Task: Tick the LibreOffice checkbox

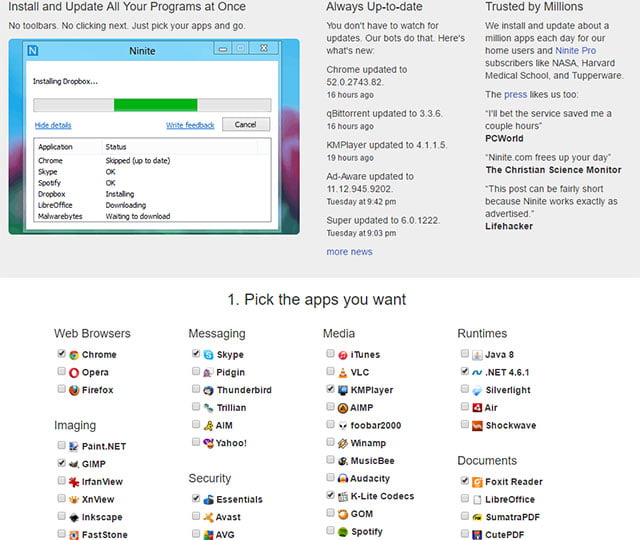Action: [x=465, y=499]
